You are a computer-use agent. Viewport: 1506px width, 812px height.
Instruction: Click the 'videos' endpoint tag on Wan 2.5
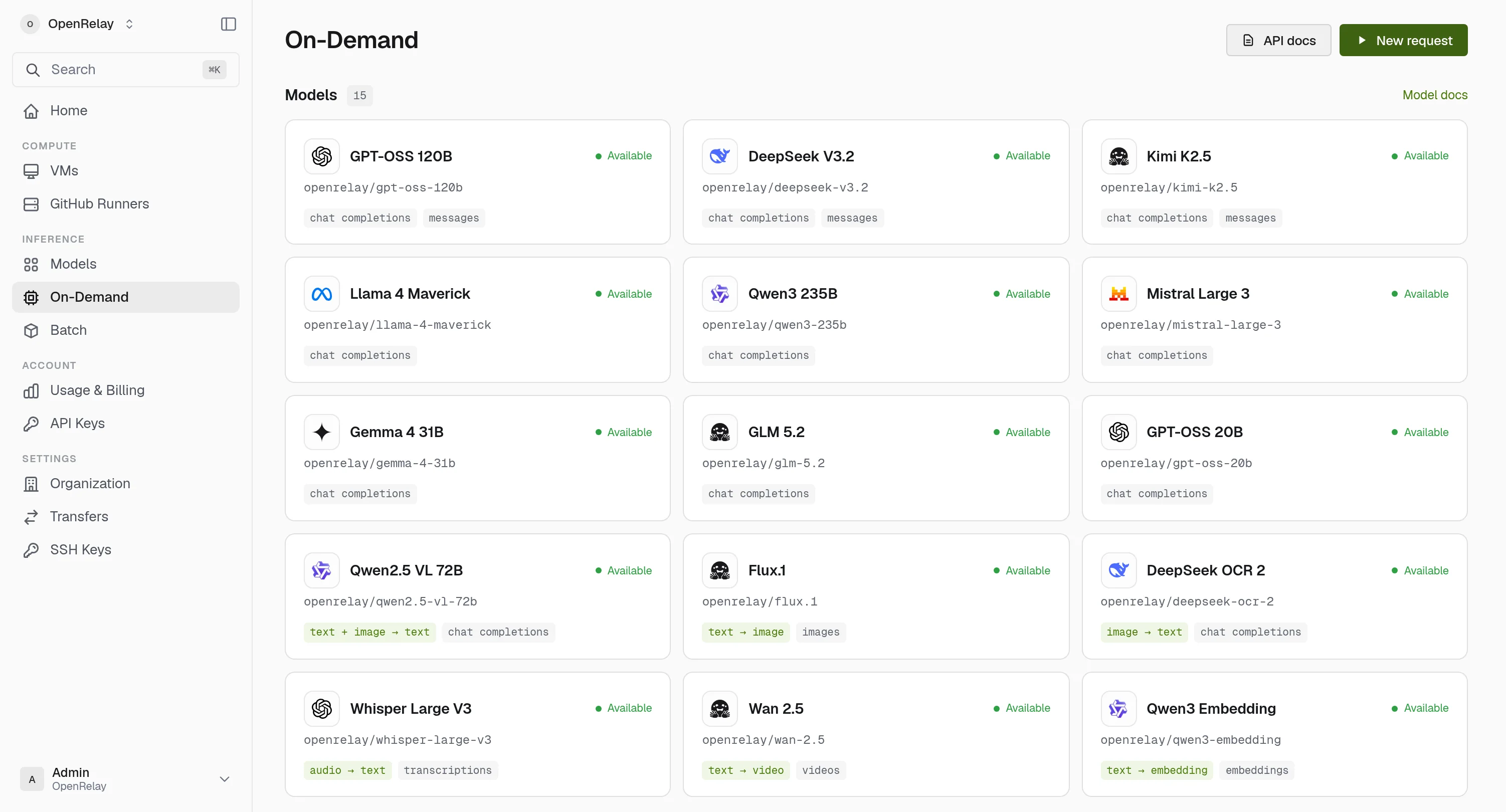(x=820, y=770)
